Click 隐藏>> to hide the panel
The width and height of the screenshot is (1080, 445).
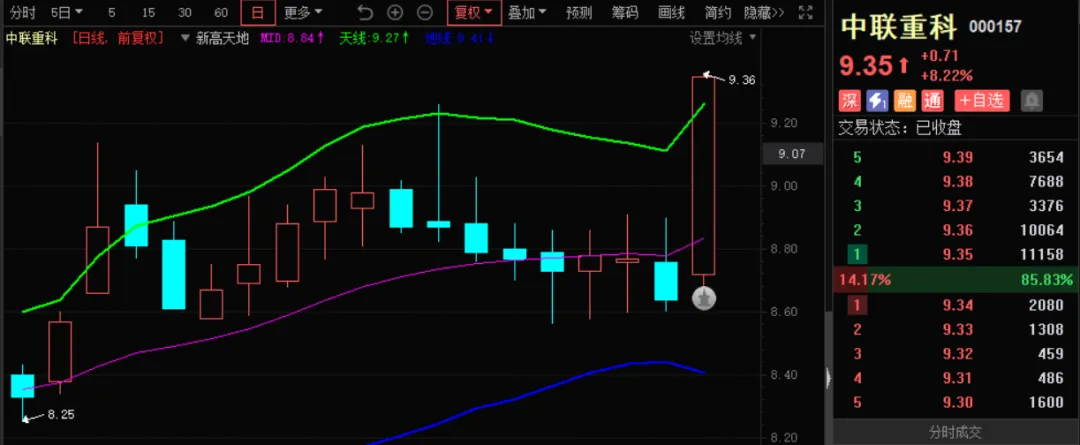pos(764,12)
